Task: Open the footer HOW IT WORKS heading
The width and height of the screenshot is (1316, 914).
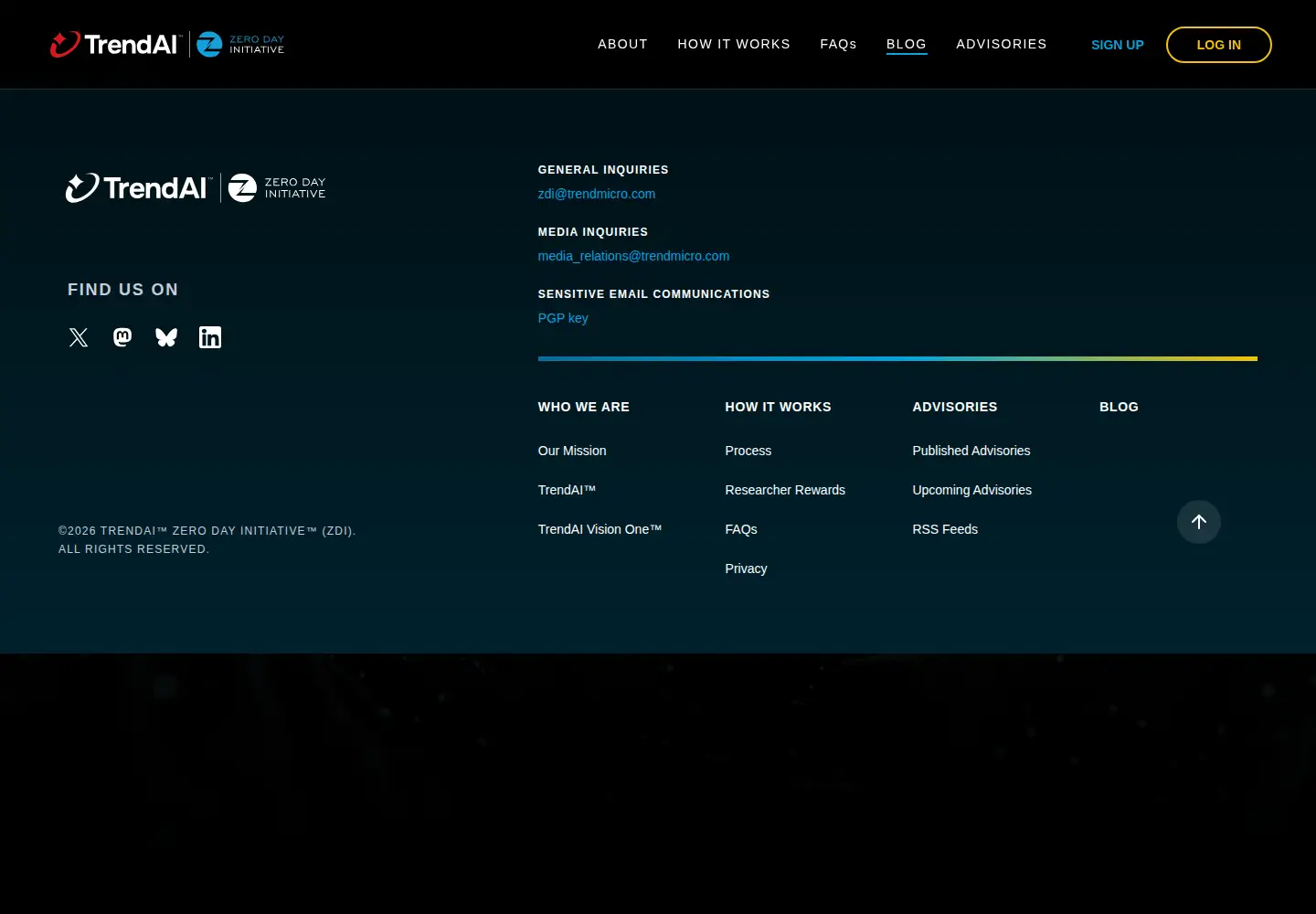Action: [x=779, y=407]
